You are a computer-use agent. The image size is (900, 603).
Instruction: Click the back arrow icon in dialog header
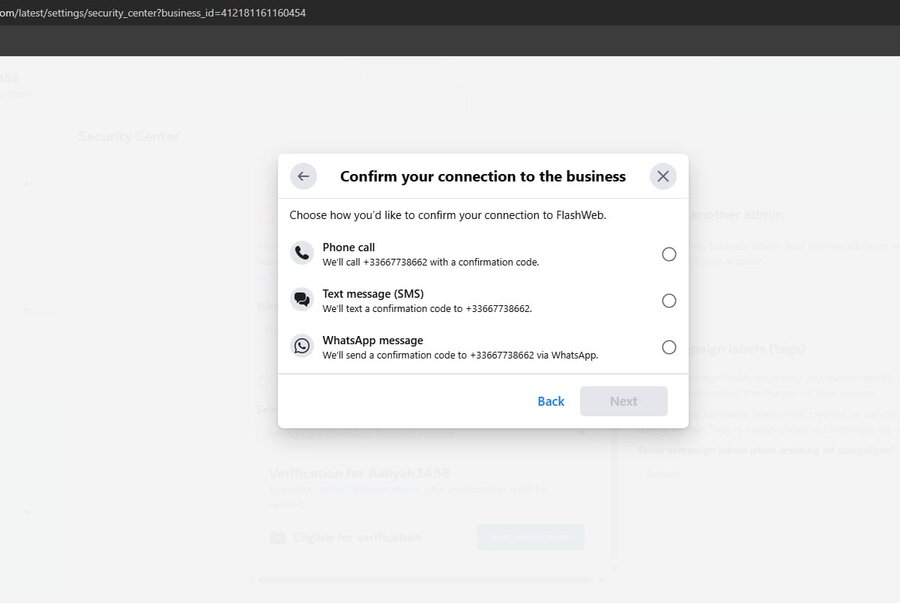(x=303, y=176)
